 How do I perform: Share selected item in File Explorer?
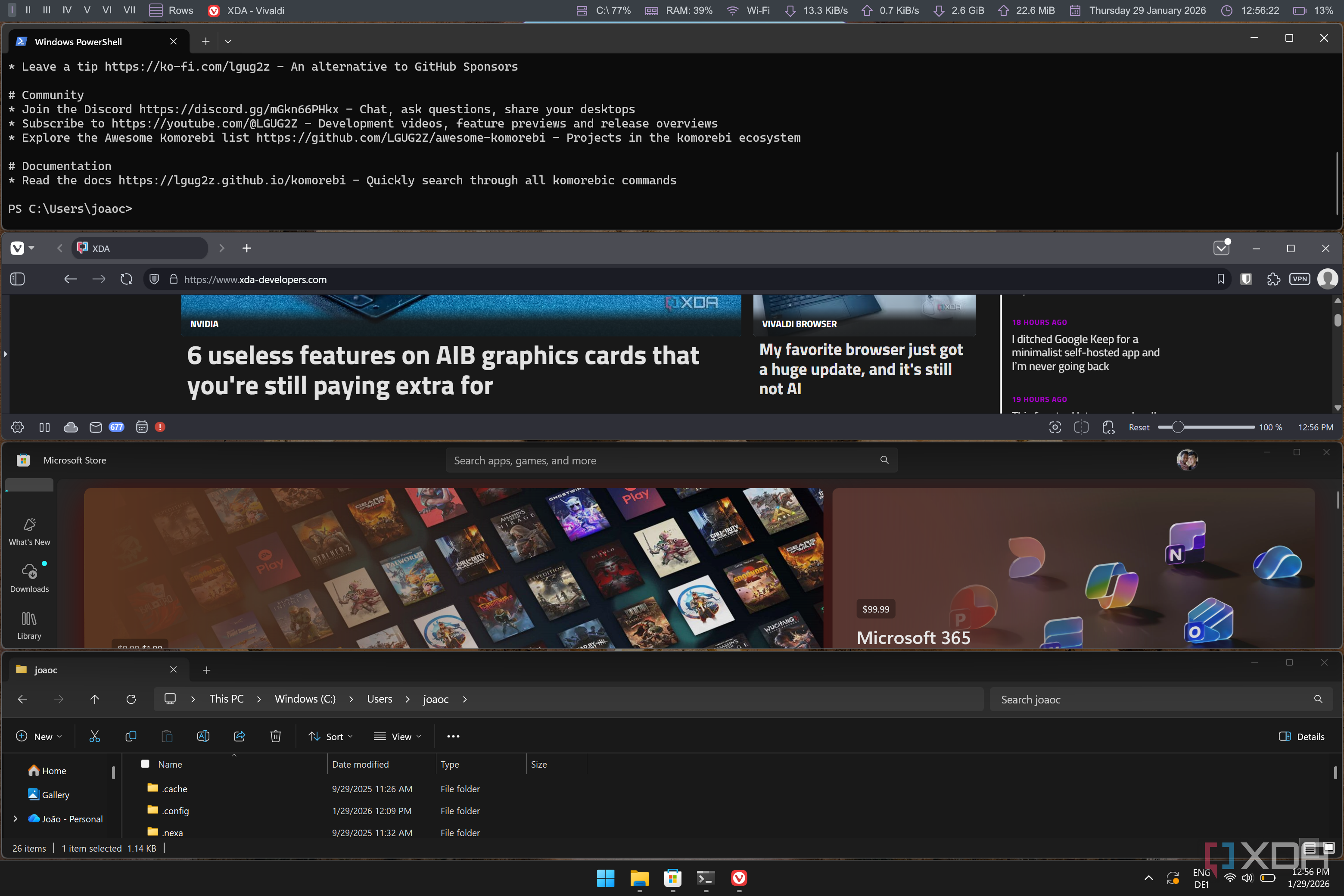[x=240, y=736]
